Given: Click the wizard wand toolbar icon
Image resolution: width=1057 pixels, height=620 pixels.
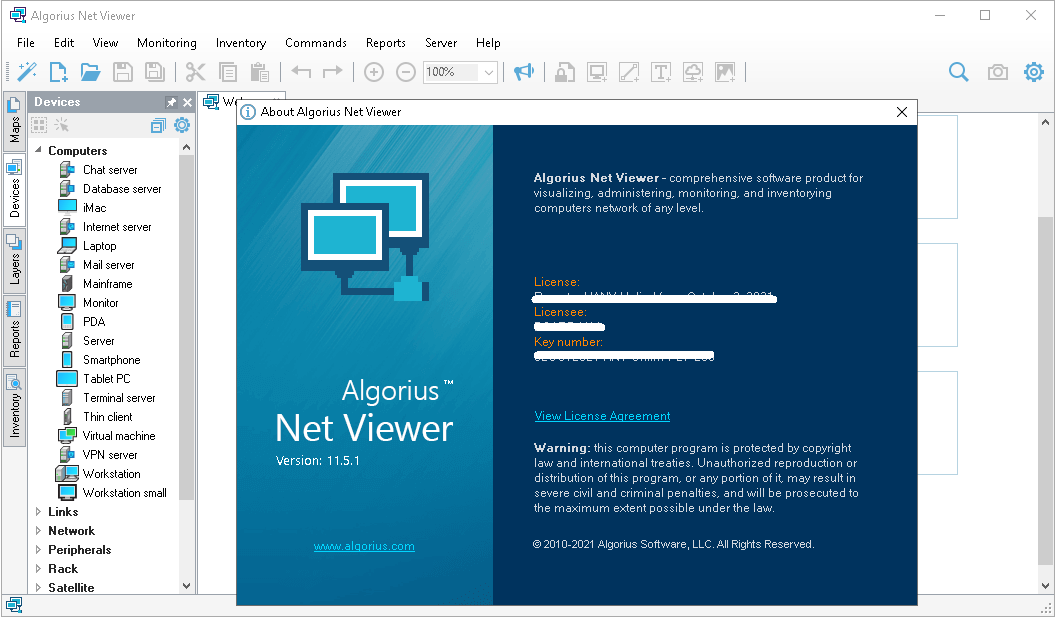Looking at the screenshot, I should (x=27, y=71).
